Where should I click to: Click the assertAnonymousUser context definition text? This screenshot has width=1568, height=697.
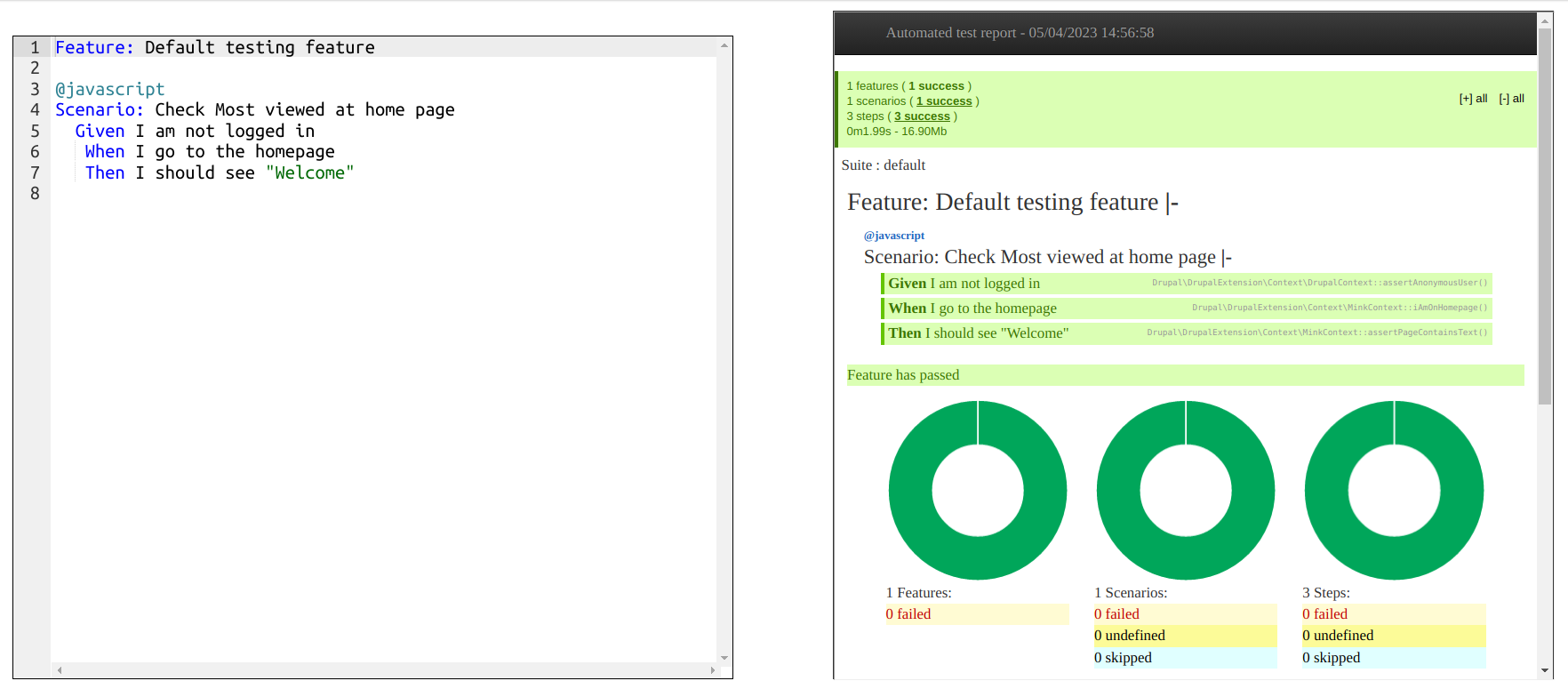[1320, 283]
